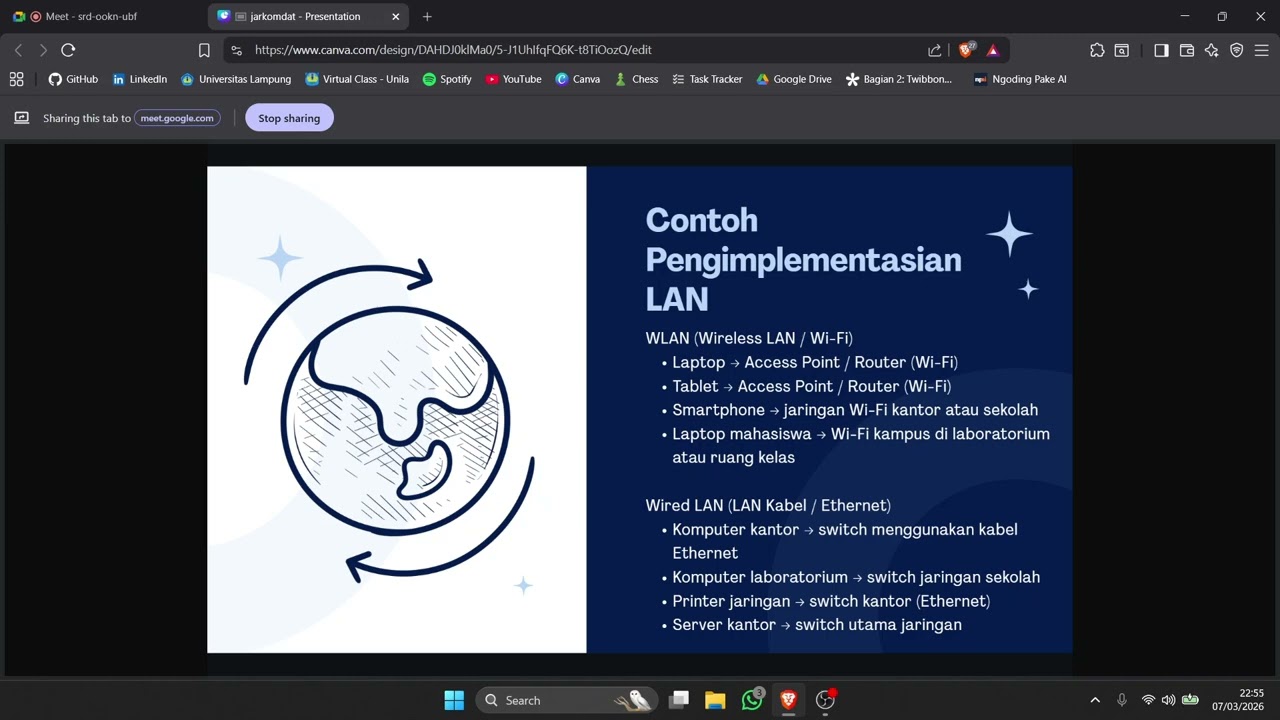Screen dimensions: 1280x720
Task: Show hidden system tray icons
Action: pyautogui.click(x=1095, y=700)
